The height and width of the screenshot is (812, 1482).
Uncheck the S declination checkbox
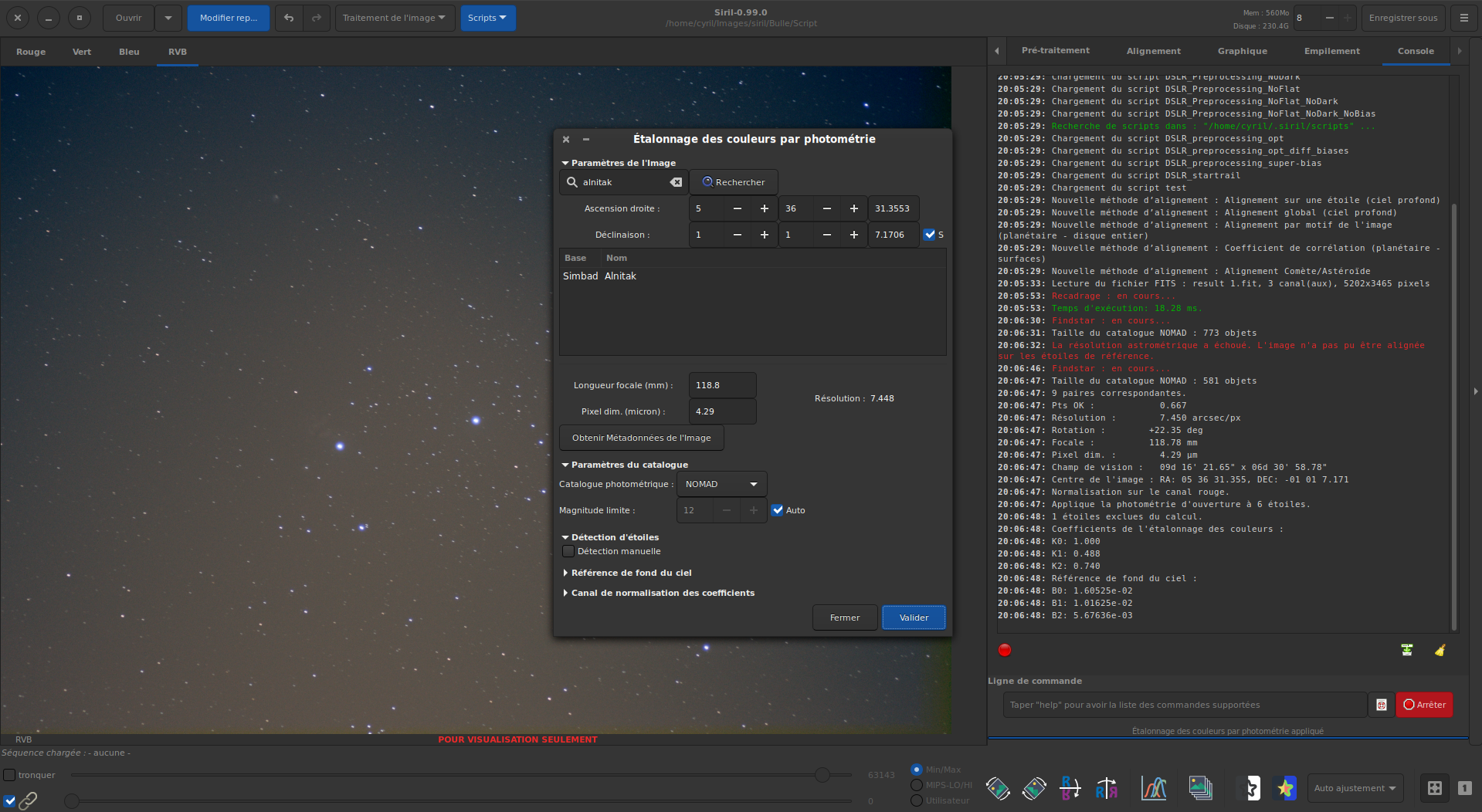point(930,235)
